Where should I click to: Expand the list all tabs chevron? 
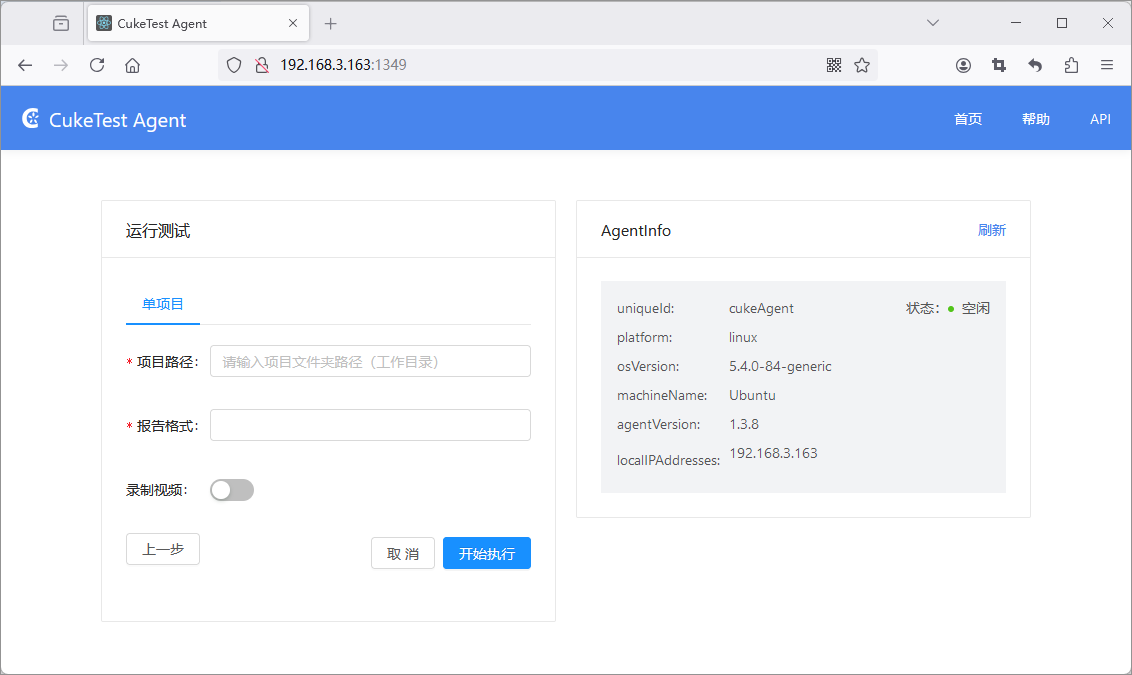coord(933,23)
